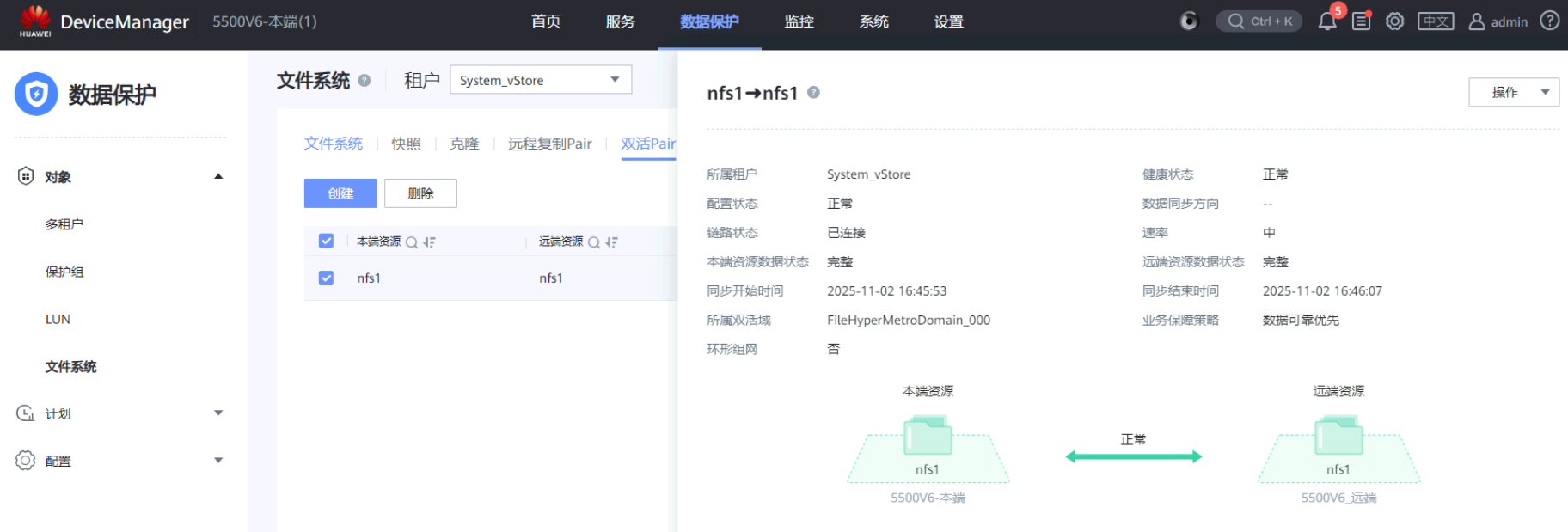Click help icon next to nfs1→nfs1 title
1568x532 pixels.
coord(813,92)
